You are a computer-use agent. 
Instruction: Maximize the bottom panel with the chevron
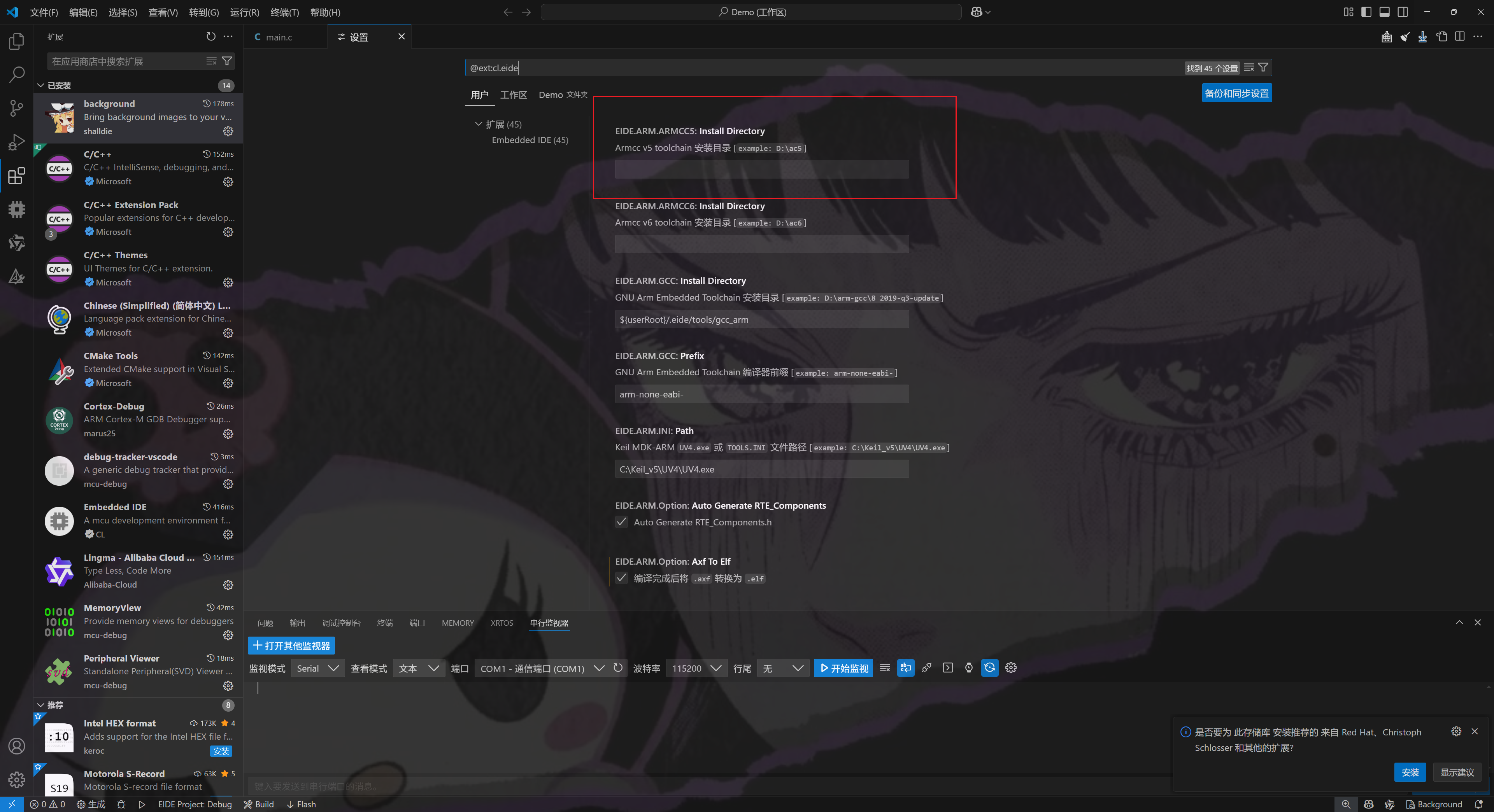tap(1459, 623)
